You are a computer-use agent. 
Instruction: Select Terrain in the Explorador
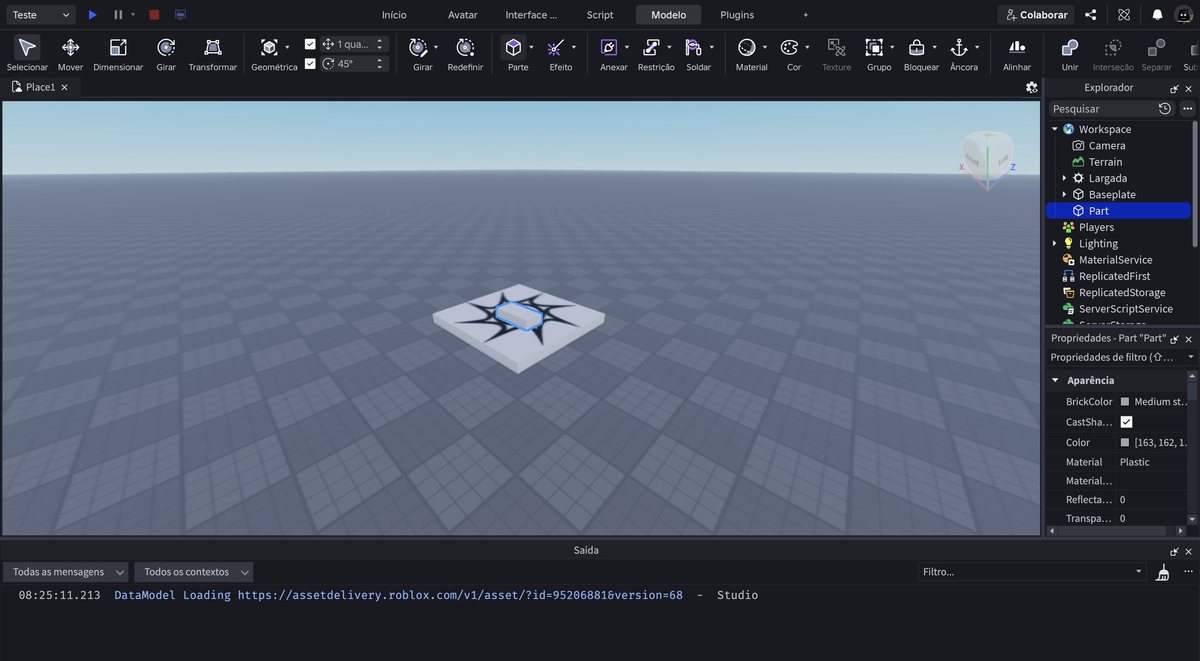point(1105,162)
